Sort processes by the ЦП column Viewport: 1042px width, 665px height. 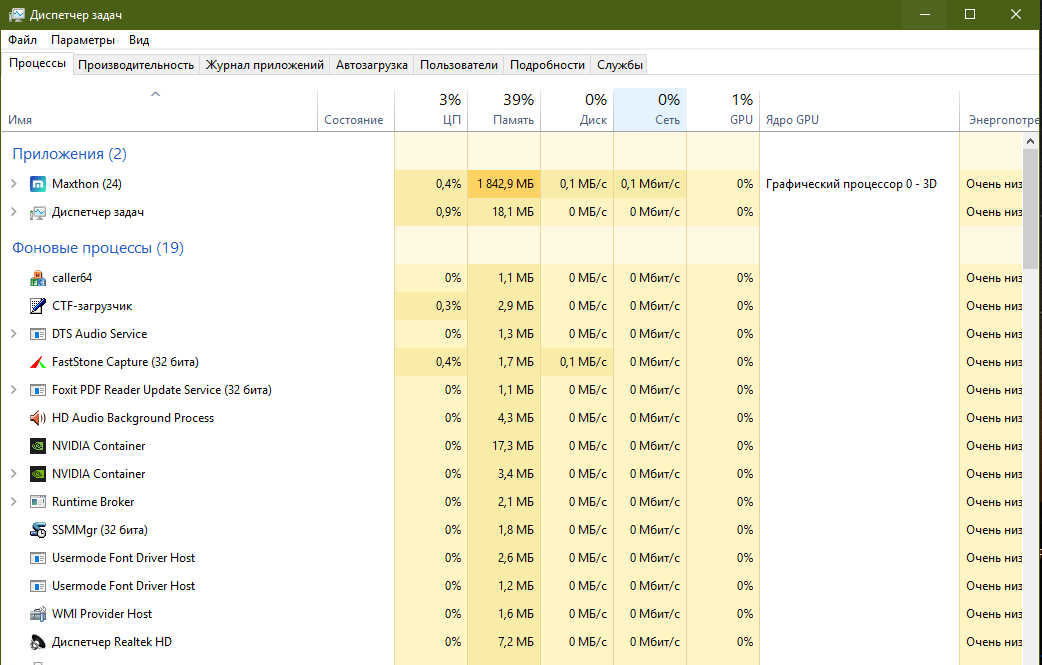[x=431, y=110]
